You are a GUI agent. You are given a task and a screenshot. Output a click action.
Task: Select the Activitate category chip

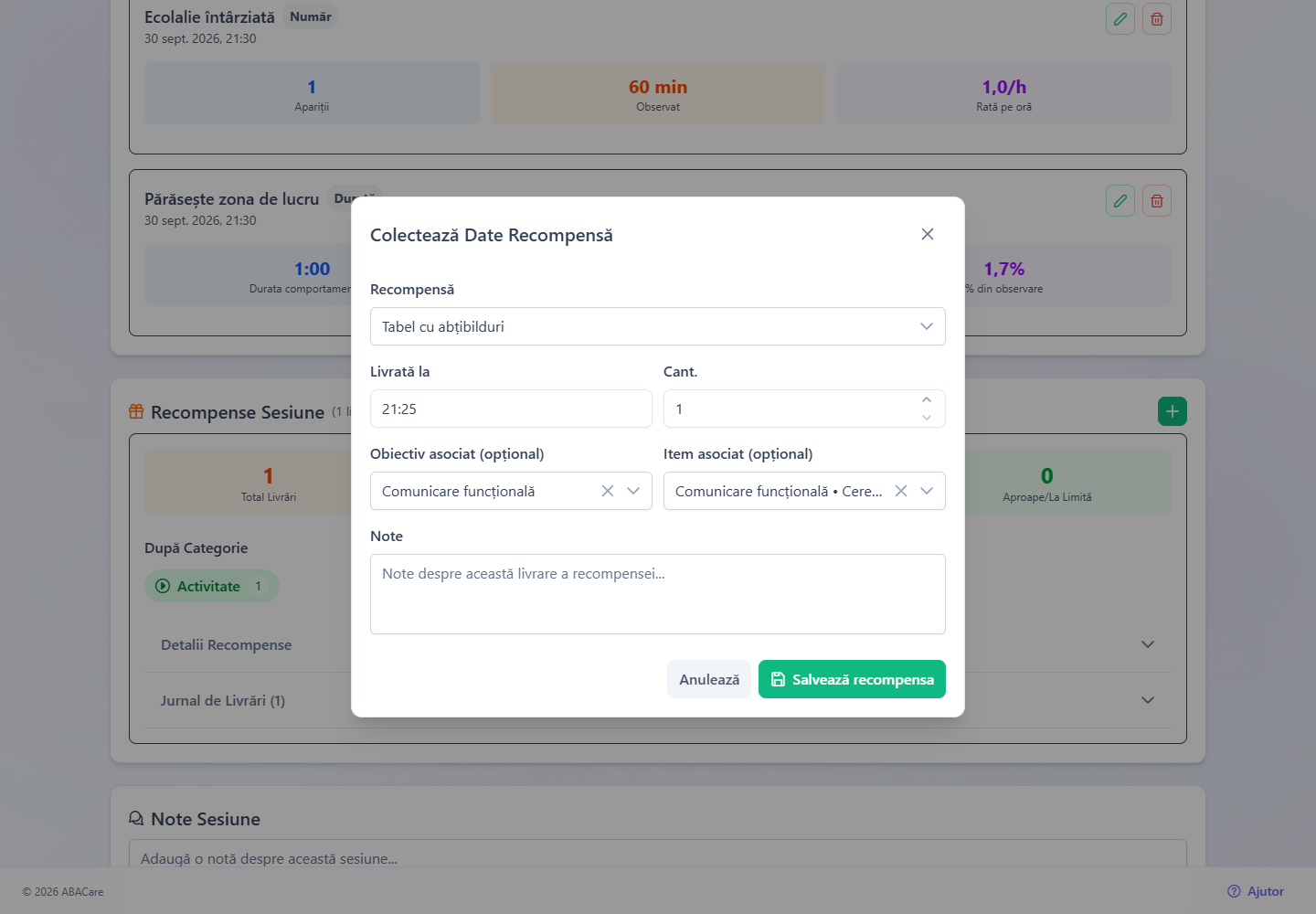pos(212,586)
